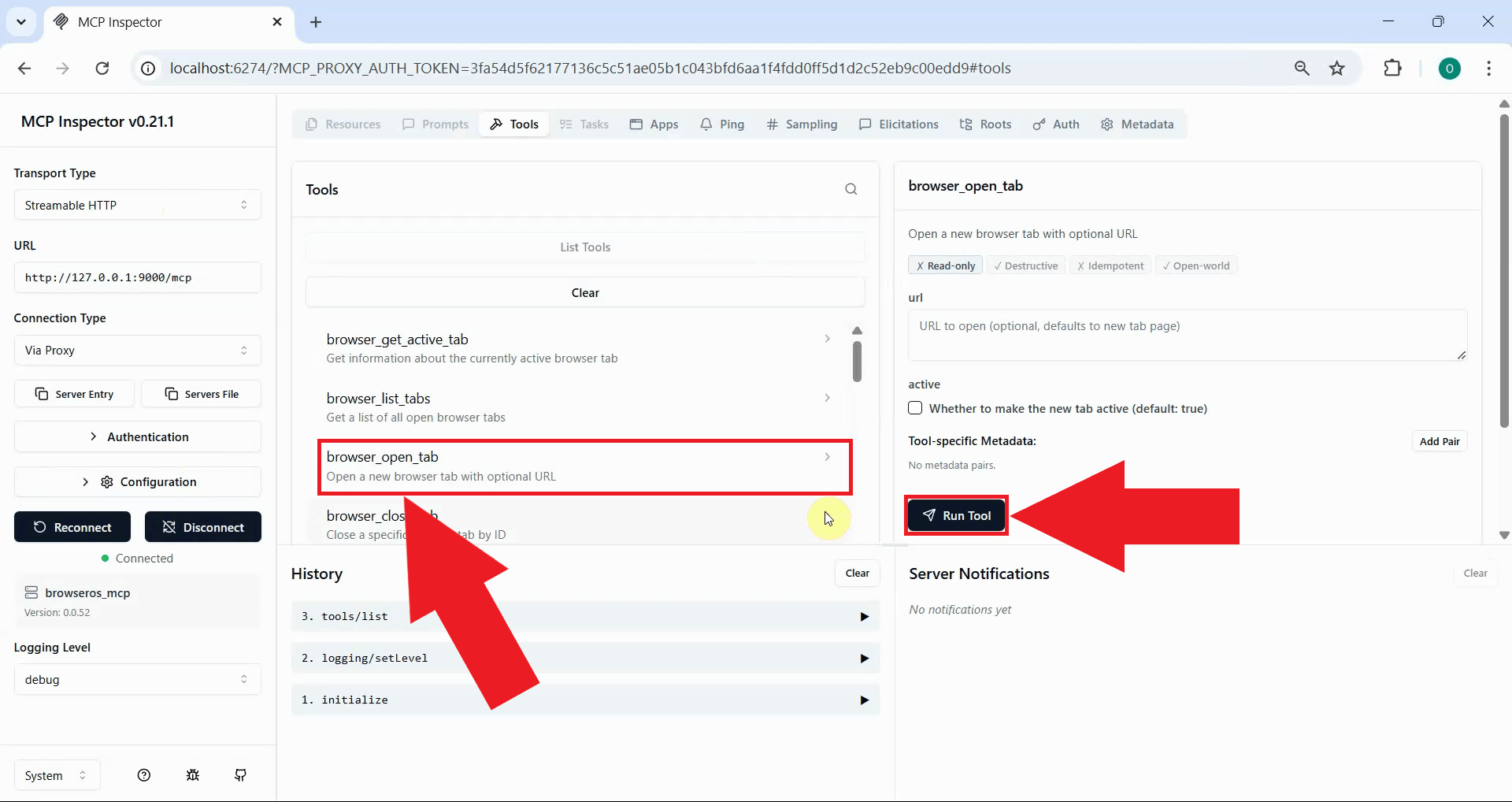Image resolution: width=1512 pixels, height=802 pixels.
Task: Open the Apps tab
Action: pyautogui.click(x=654, y=124)
